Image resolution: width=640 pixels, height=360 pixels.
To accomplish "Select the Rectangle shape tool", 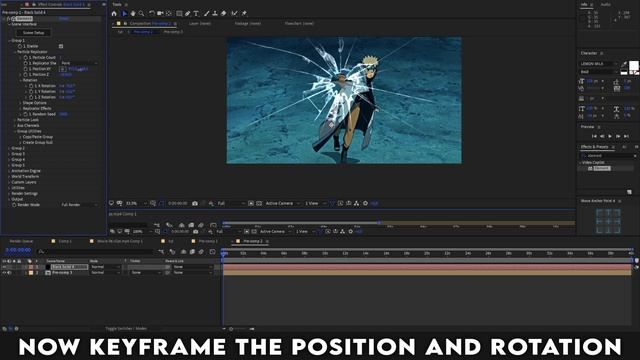I will coord(179,13).
